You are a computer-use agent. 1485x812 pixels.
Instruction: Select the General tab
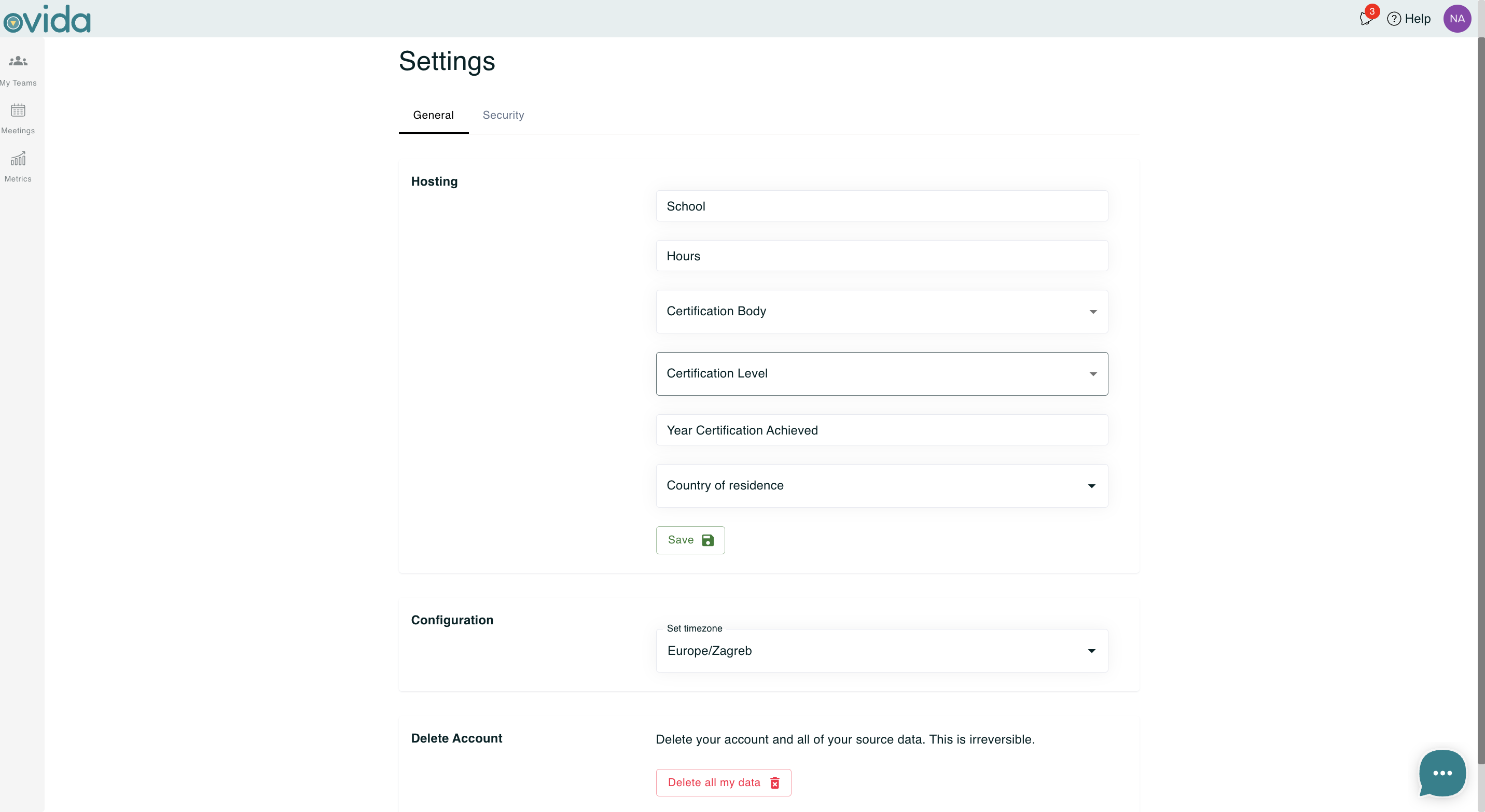click(433, 115)
